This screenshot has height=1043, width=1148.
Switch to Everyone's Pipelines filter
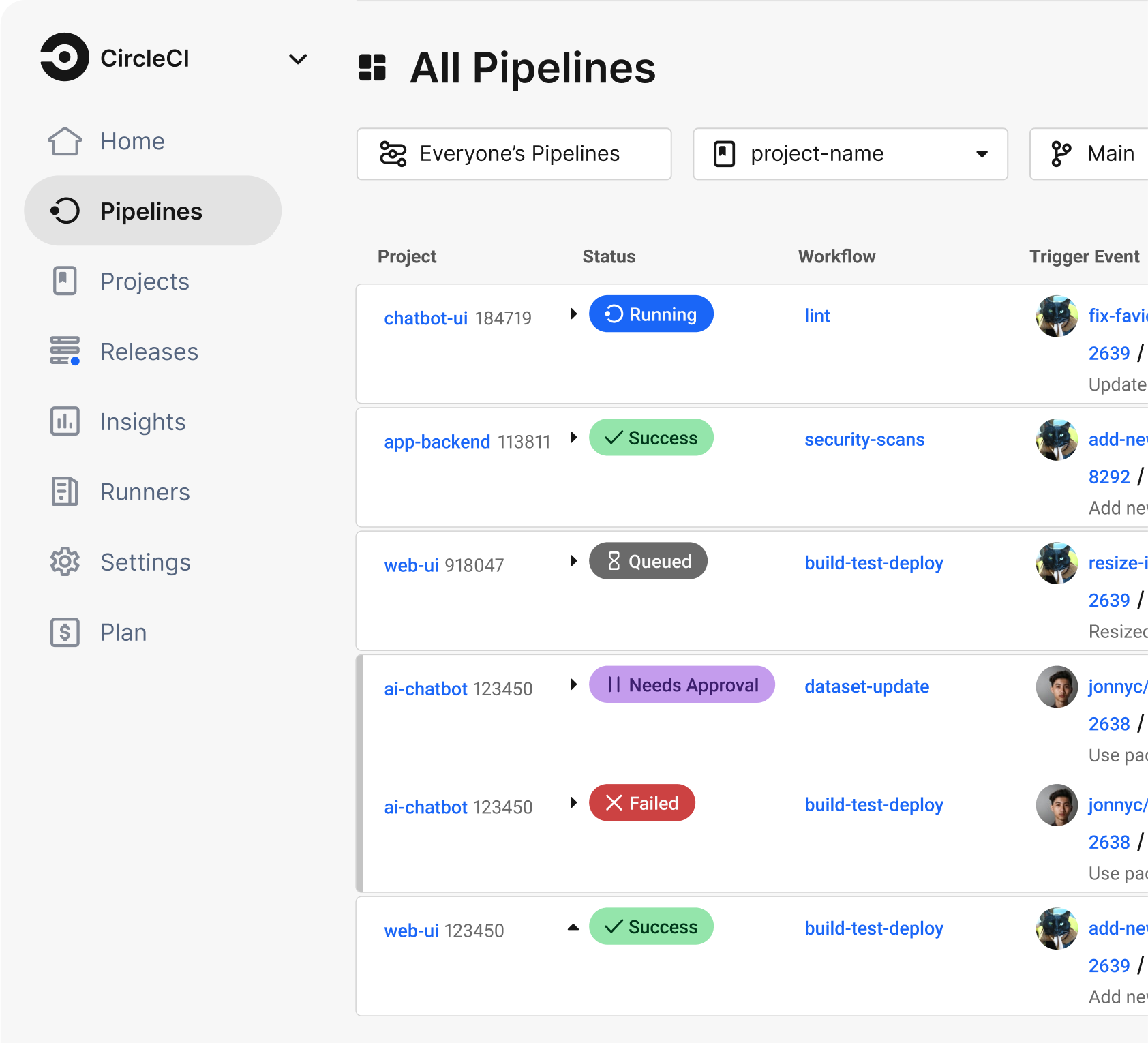[x=514, y=154]
